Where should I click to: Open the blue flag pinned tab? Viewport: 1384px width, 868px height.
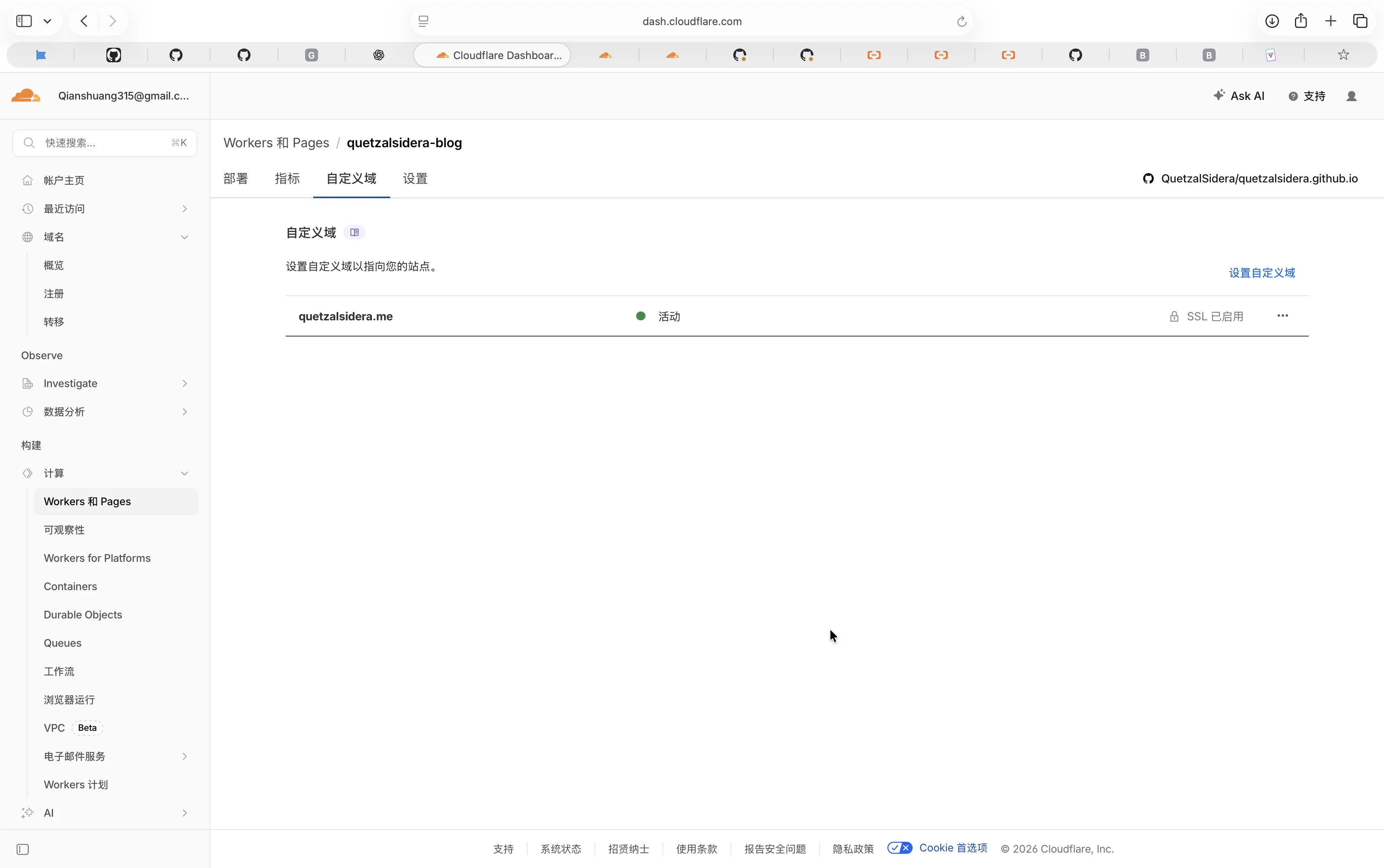tap(40, 55)
